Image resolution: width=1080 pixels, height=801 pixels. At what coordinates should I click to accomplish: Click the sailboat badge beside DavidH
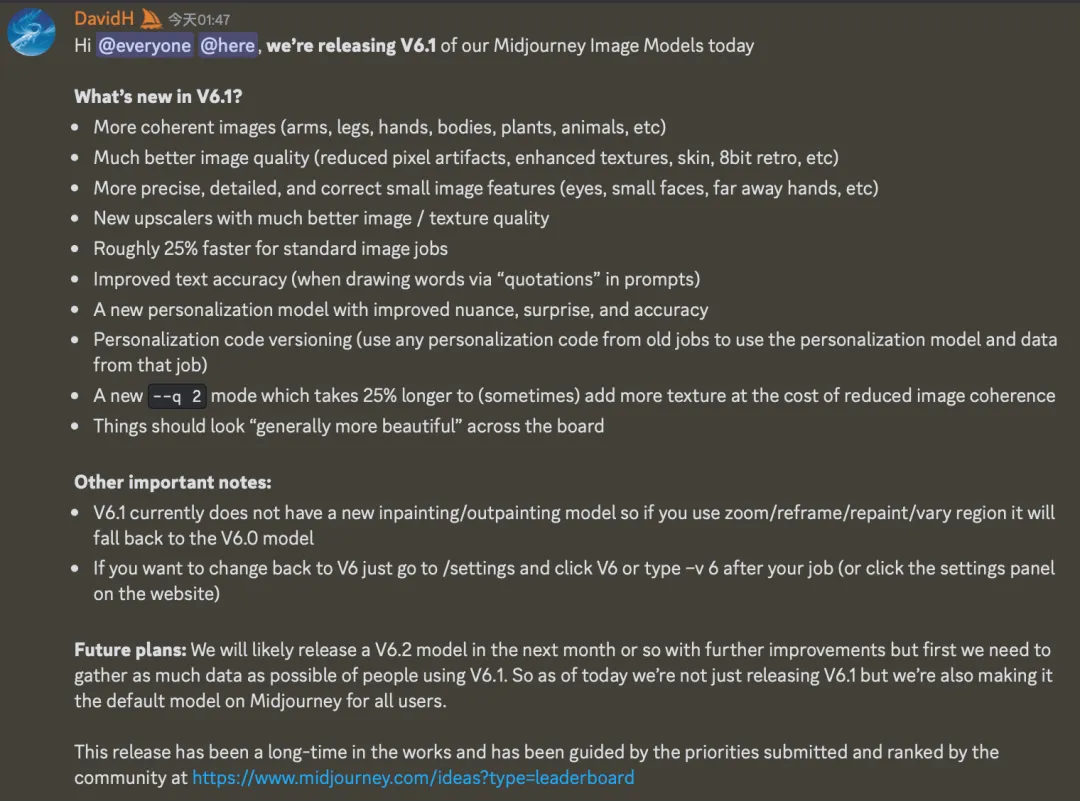[151, 19]
